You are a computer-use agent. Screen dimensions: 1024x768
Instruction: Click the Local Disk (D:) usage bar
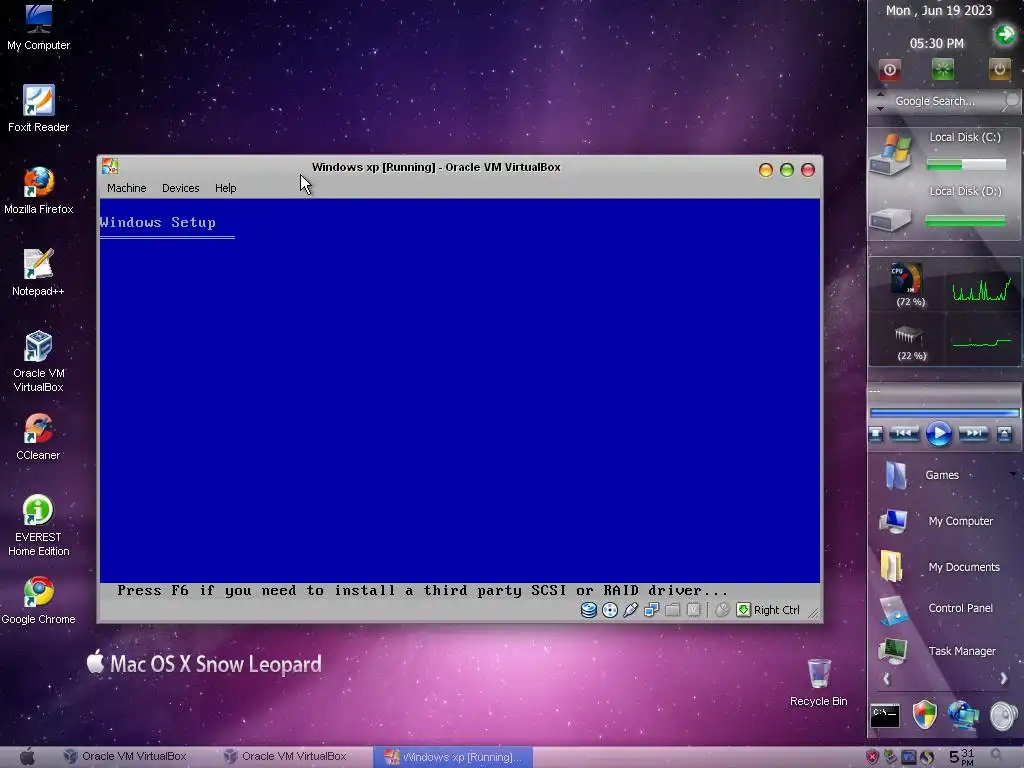coord(966,221)
